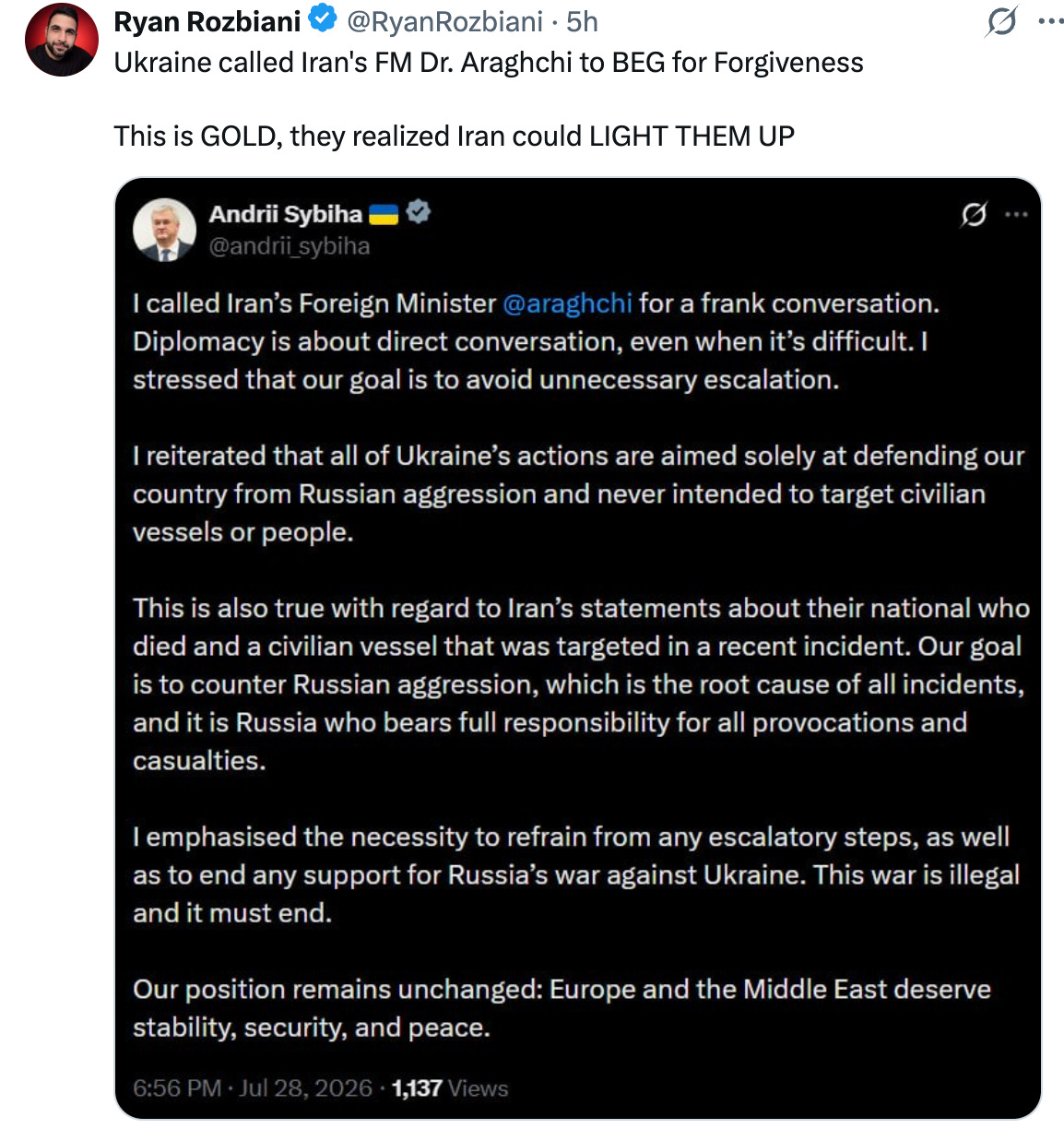1064x1129 pixels.
Task: Open Ryan Rozbiani's profile avatar
Action: click(62, 40)
